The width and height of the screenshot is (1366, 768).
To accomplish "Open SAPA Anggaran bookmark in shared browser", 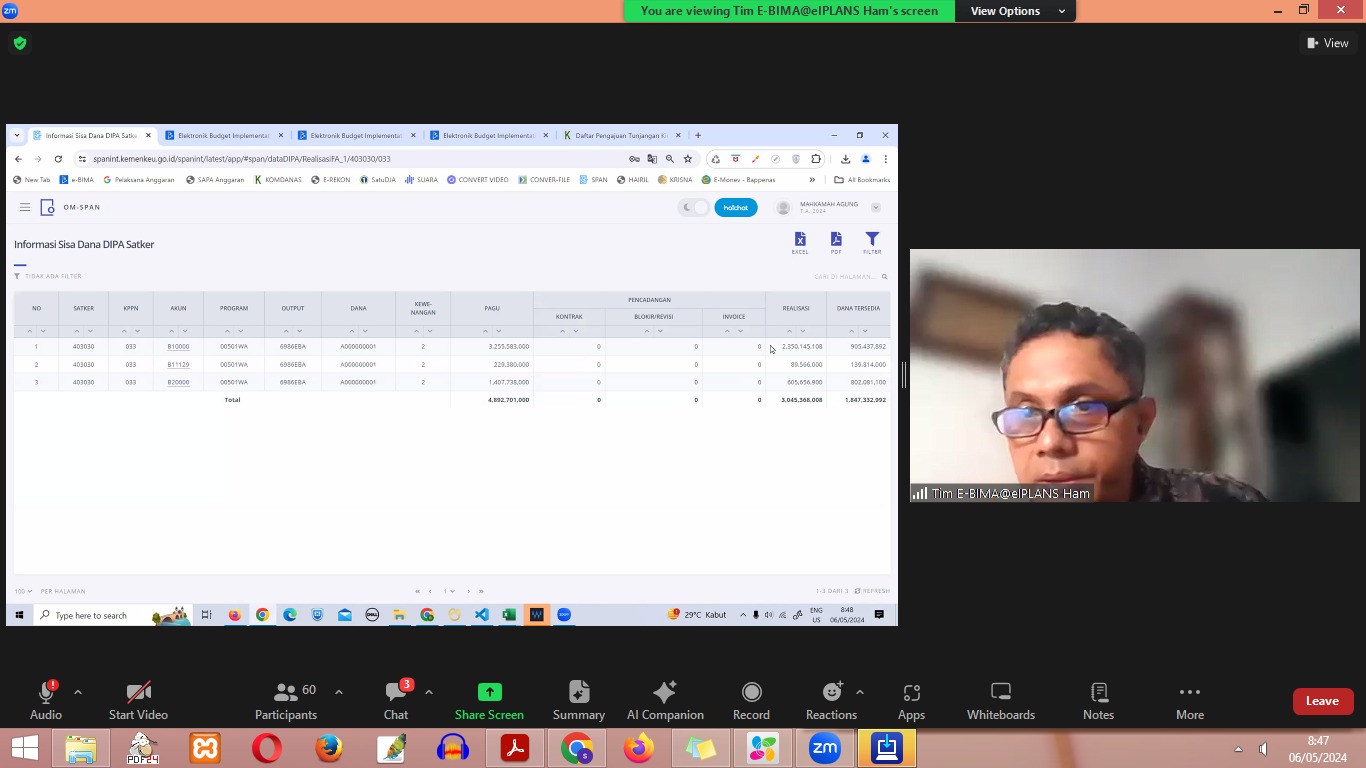I will (215, 180).
